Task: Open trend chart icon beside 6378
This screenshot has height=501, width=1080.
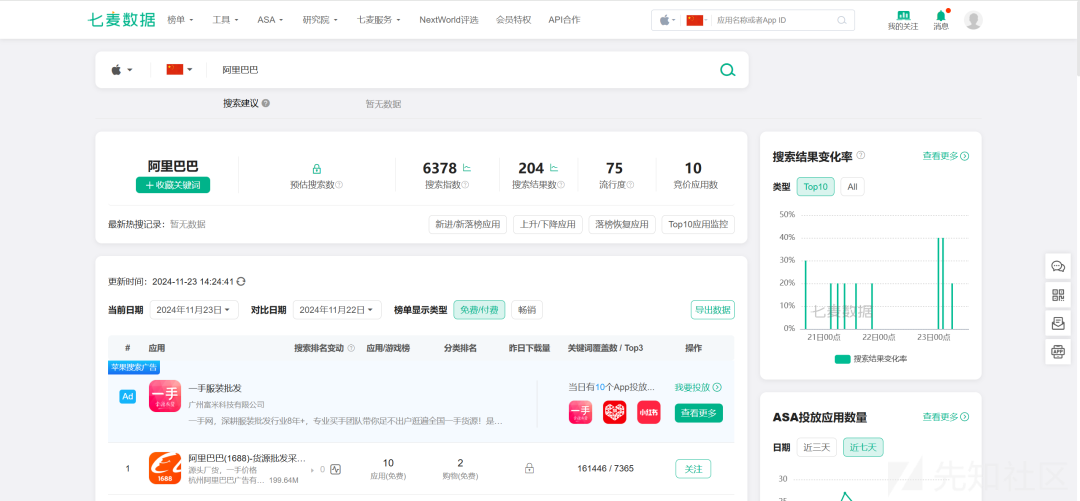Action: [x=467, y=167]
